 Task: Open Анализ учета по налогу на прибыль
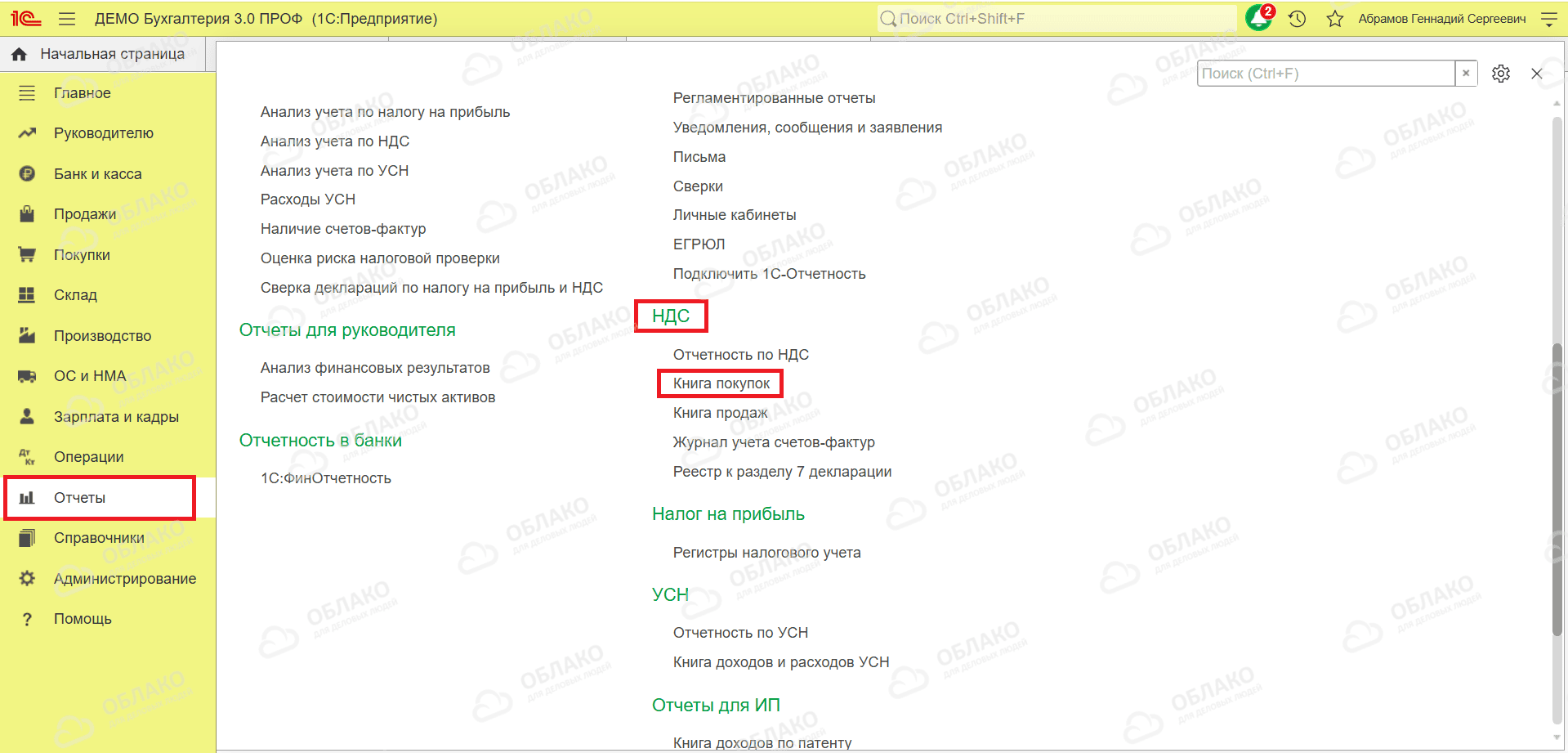point(385,112)
